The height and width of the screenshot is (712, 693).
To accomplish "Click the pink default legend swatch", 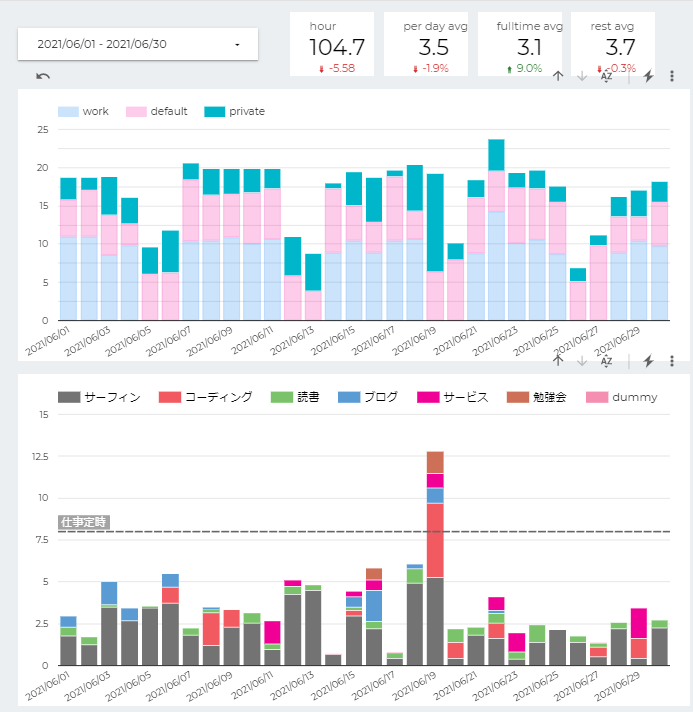I will (136, 112).
